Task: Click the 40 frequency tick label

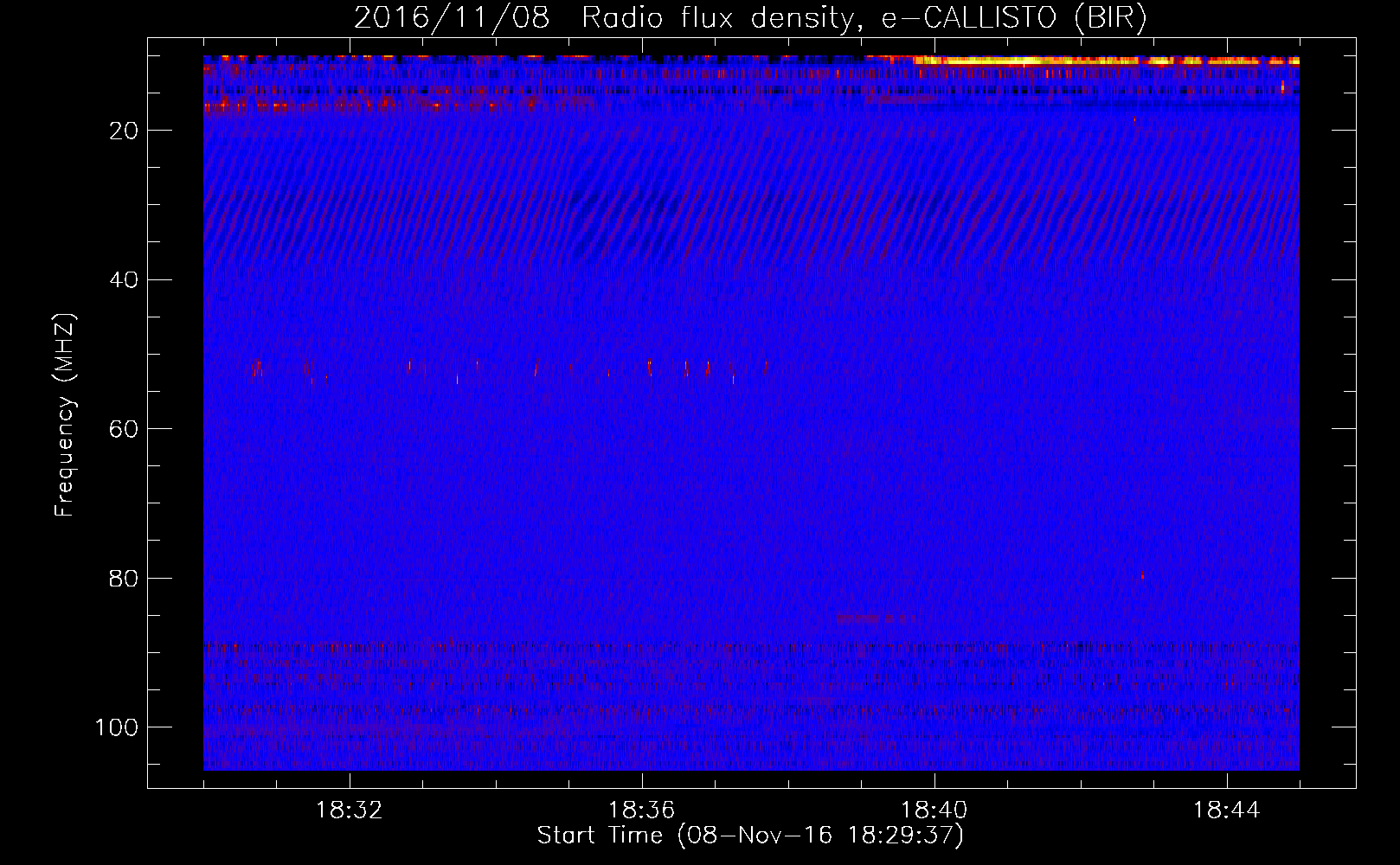Action: [125, 280]
